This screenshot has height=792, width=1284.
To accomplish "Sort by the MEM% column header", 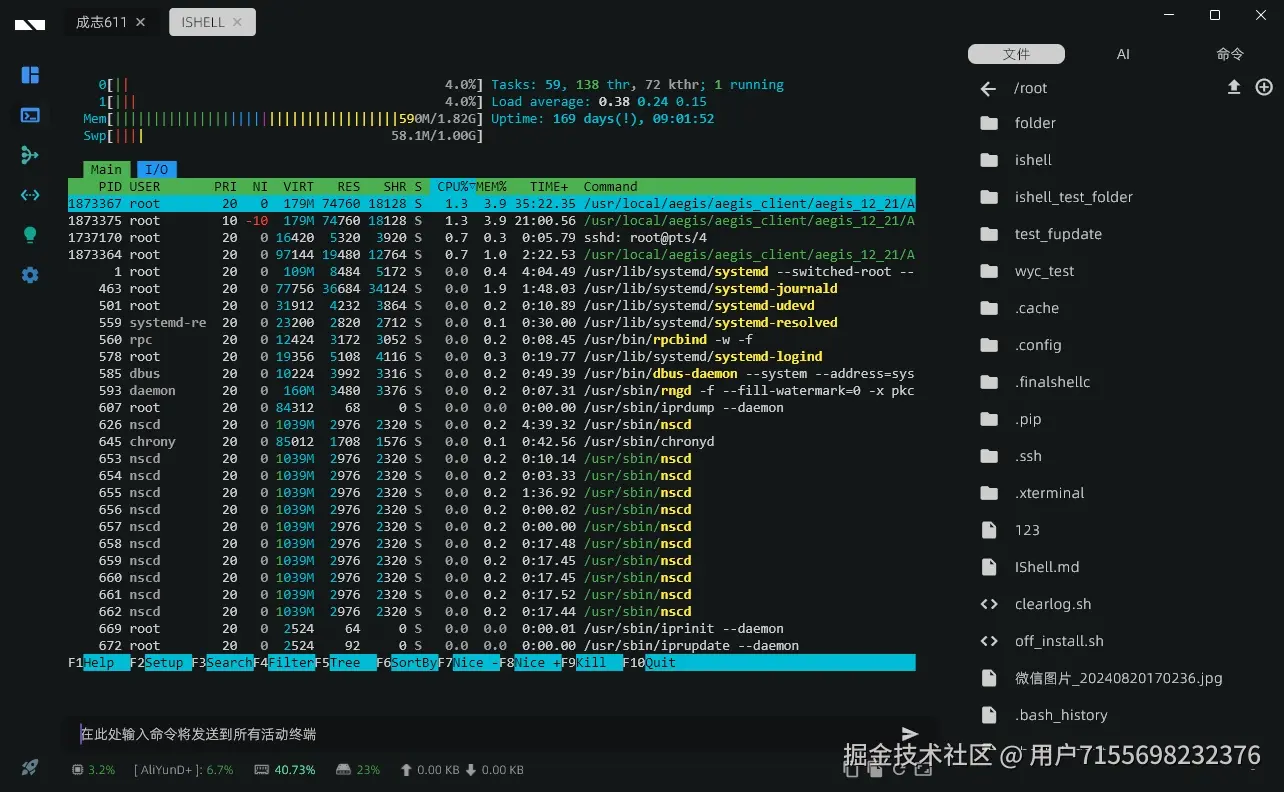I will tap(491, 187).
